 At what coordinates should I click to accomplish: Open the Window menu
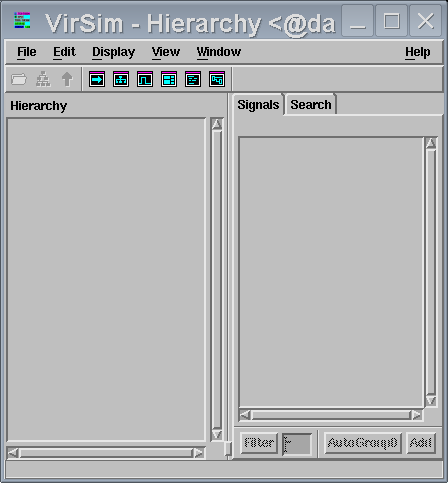[x=219, y=52]
